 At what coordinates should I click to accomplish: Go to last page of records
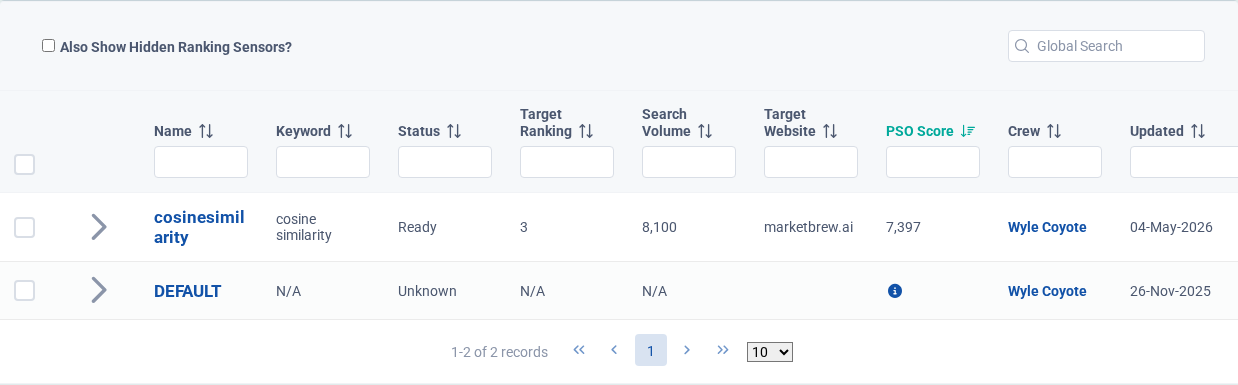(722, 350)
